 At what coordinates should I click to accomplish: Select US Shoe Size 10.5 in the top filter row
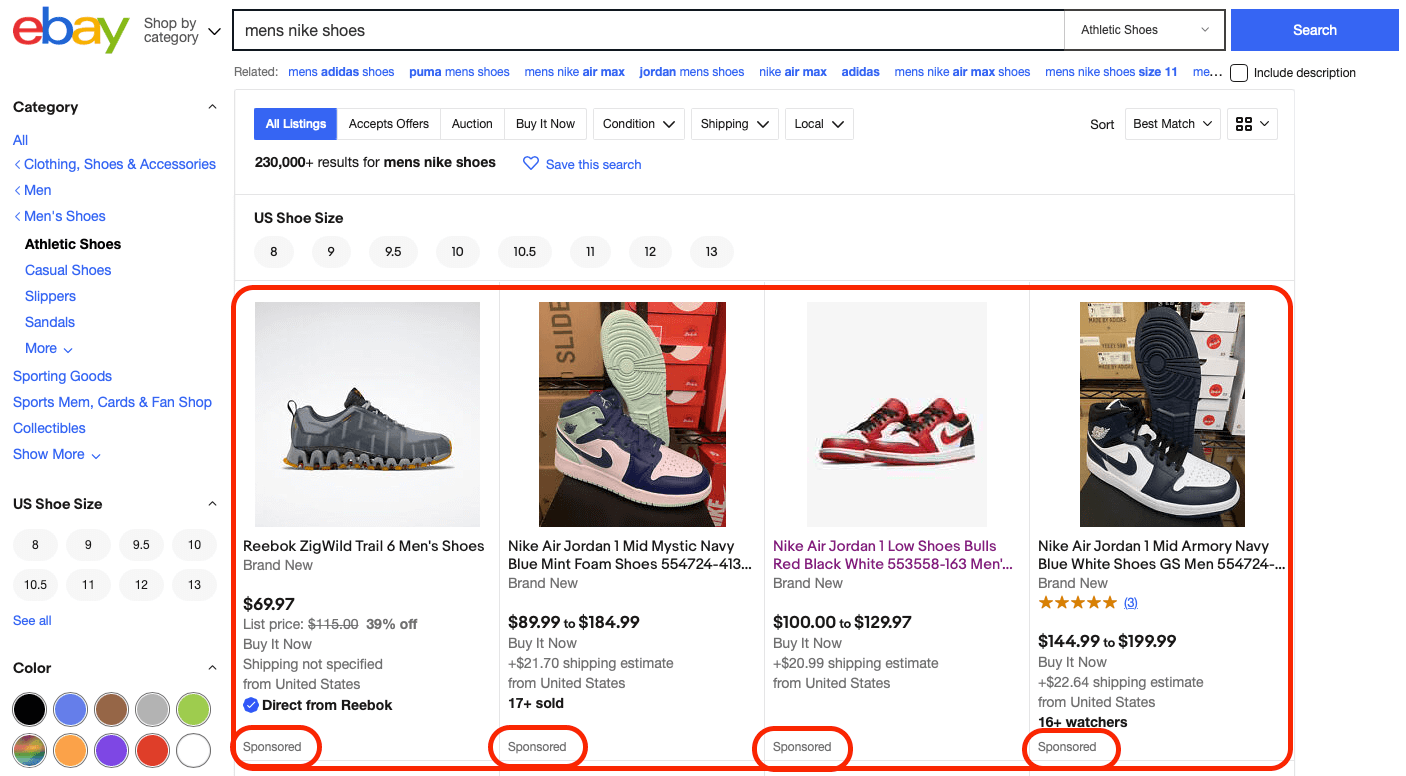tap(525, 251)
